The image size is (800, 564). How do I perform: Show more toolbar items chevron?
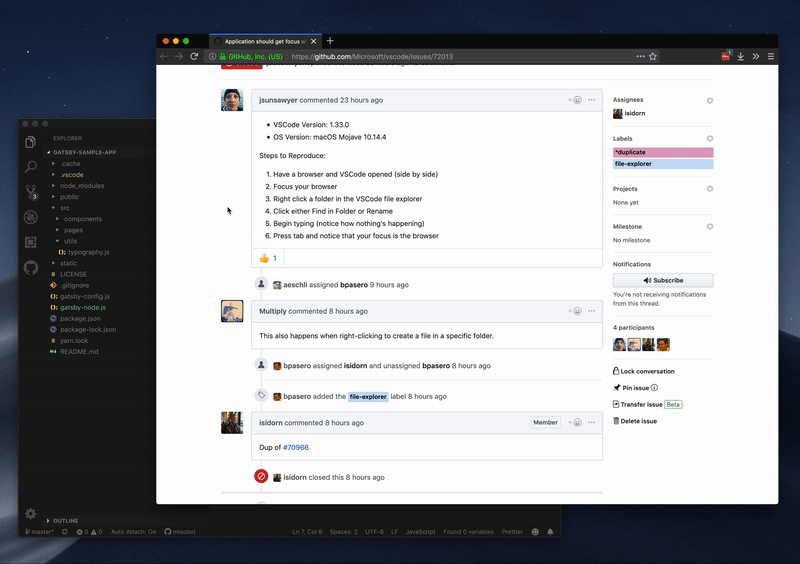point(756,56)
